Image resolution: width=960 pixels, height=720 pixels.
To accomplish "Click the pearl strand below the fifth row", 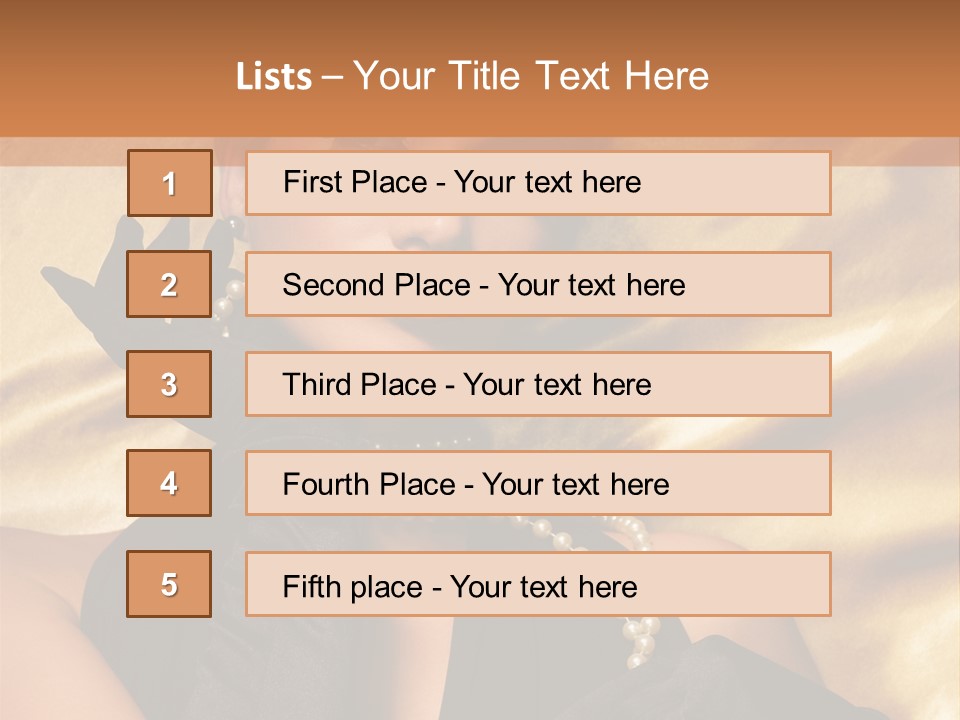I will tap(641, 639).
